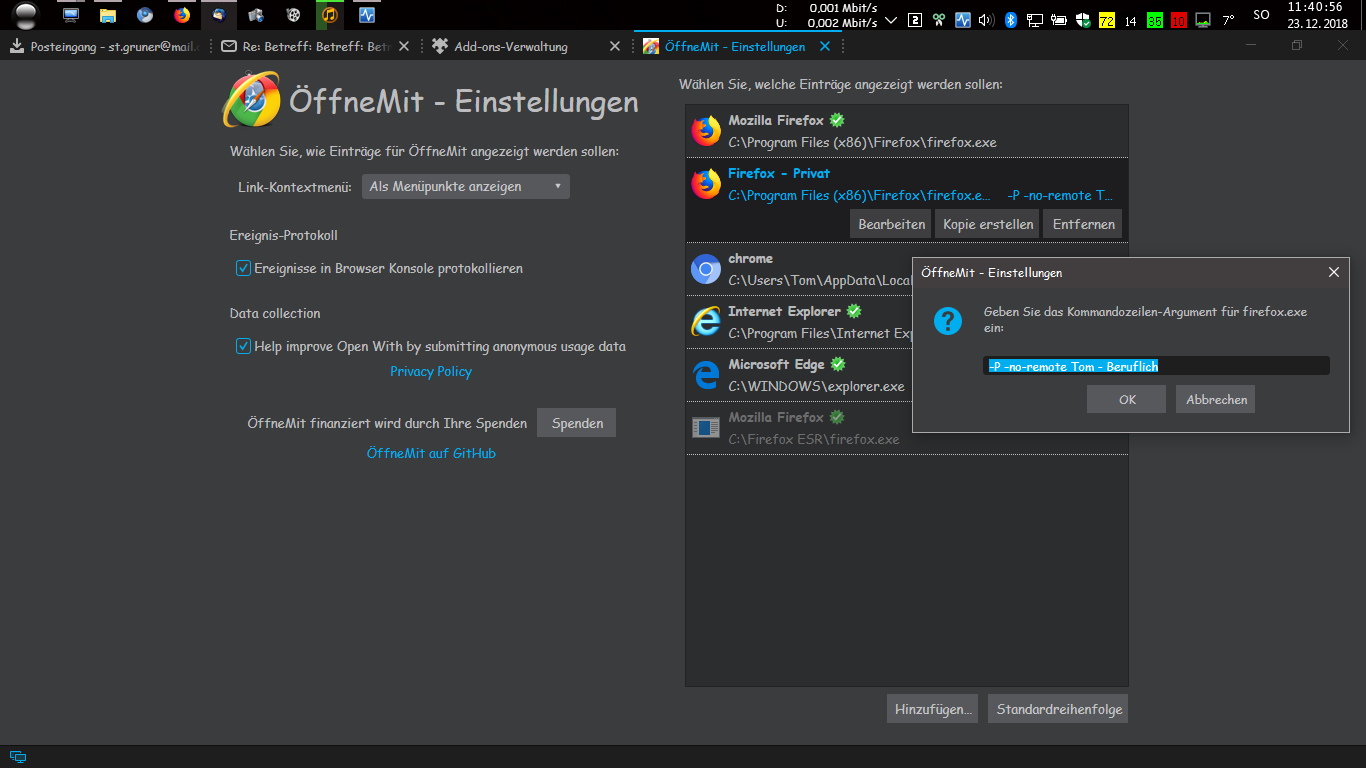
Task: Click the Internet Explorer entry icon
Action: pyautogui.click(x=706, y=322)
